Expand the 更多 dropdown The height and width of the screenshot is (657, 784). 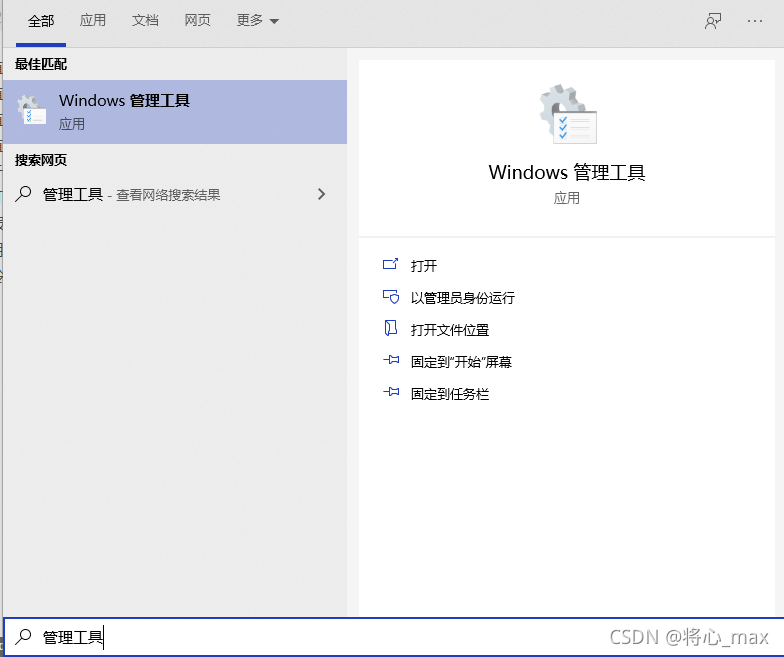click(x=258, y=20)
